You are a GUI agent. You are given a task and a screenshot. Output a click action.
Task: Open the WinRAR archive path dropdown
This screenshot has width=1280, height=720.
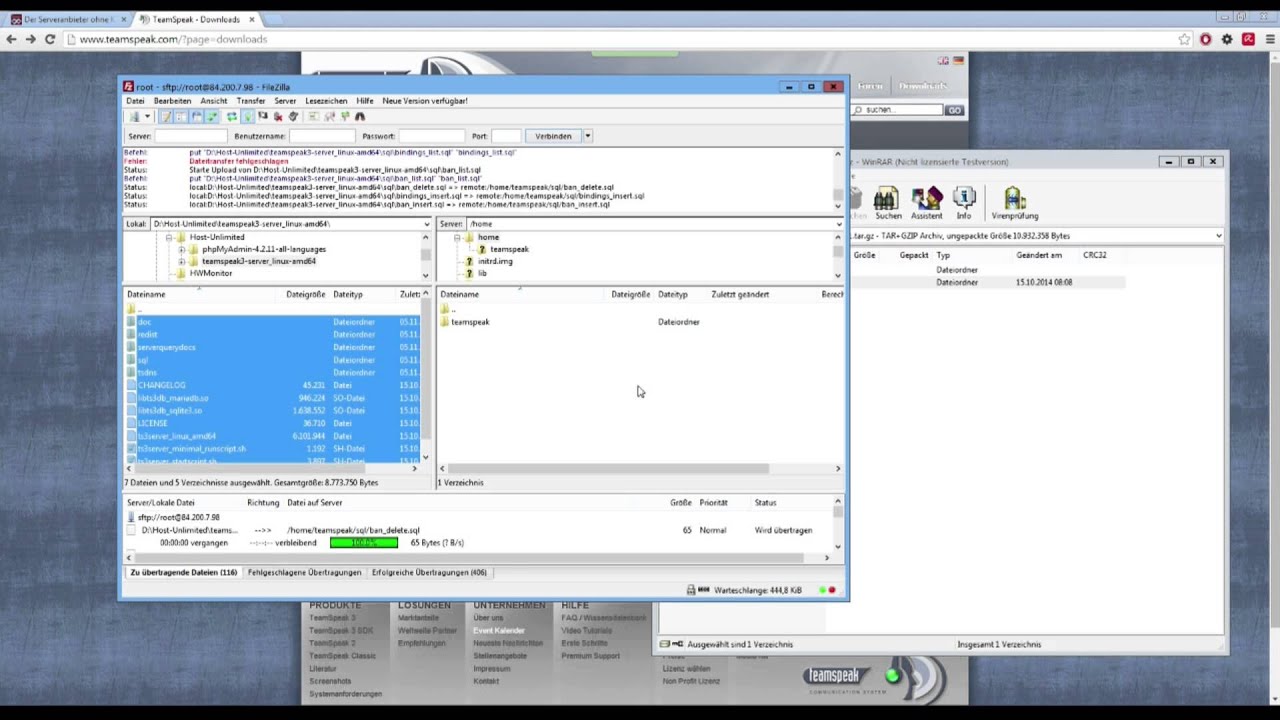click(1218, 236)
